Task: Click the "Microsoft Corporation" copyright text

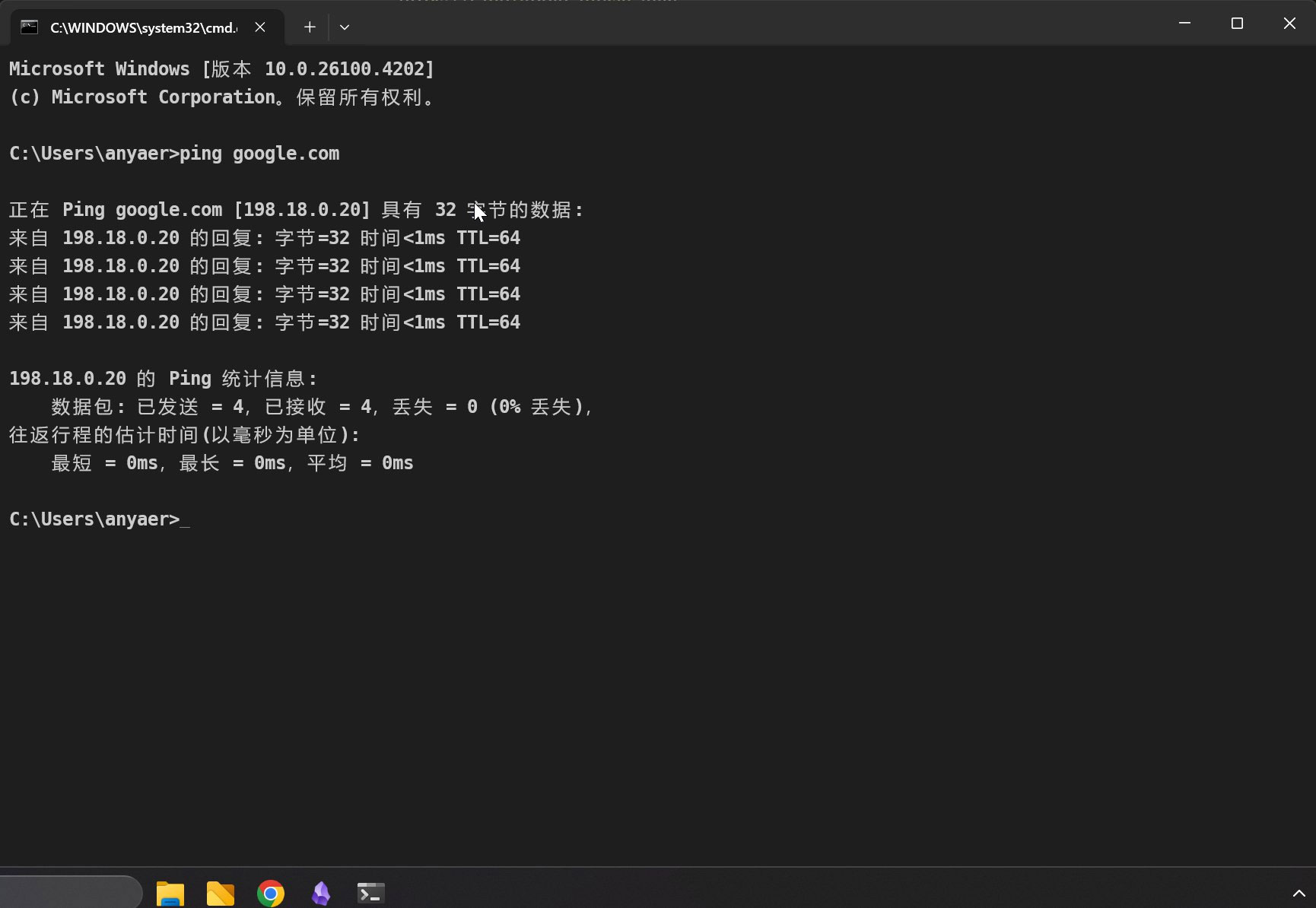Action: click(163, 97)
